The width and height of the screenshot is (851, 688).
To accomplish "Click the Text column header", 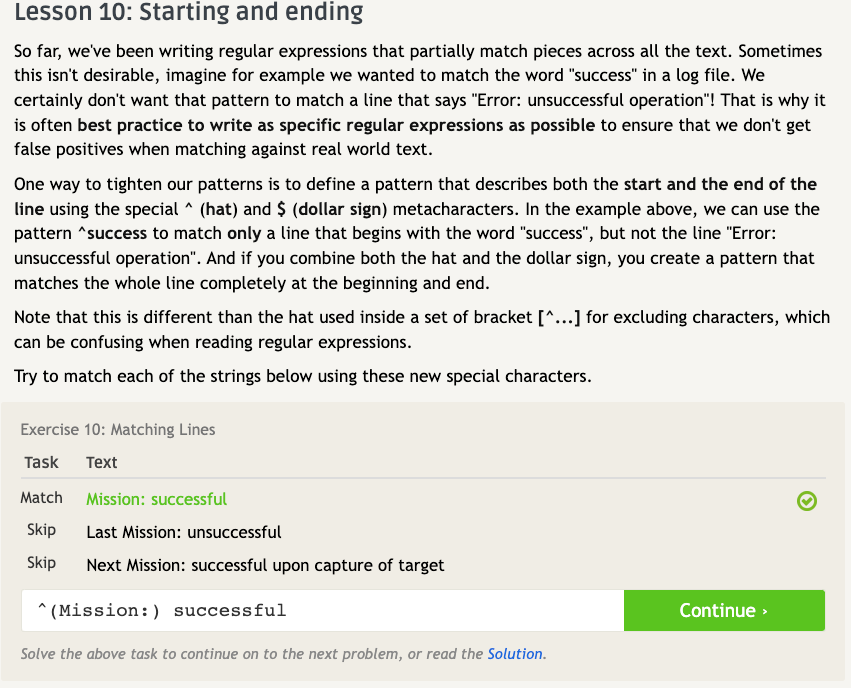I will (101, 463).
